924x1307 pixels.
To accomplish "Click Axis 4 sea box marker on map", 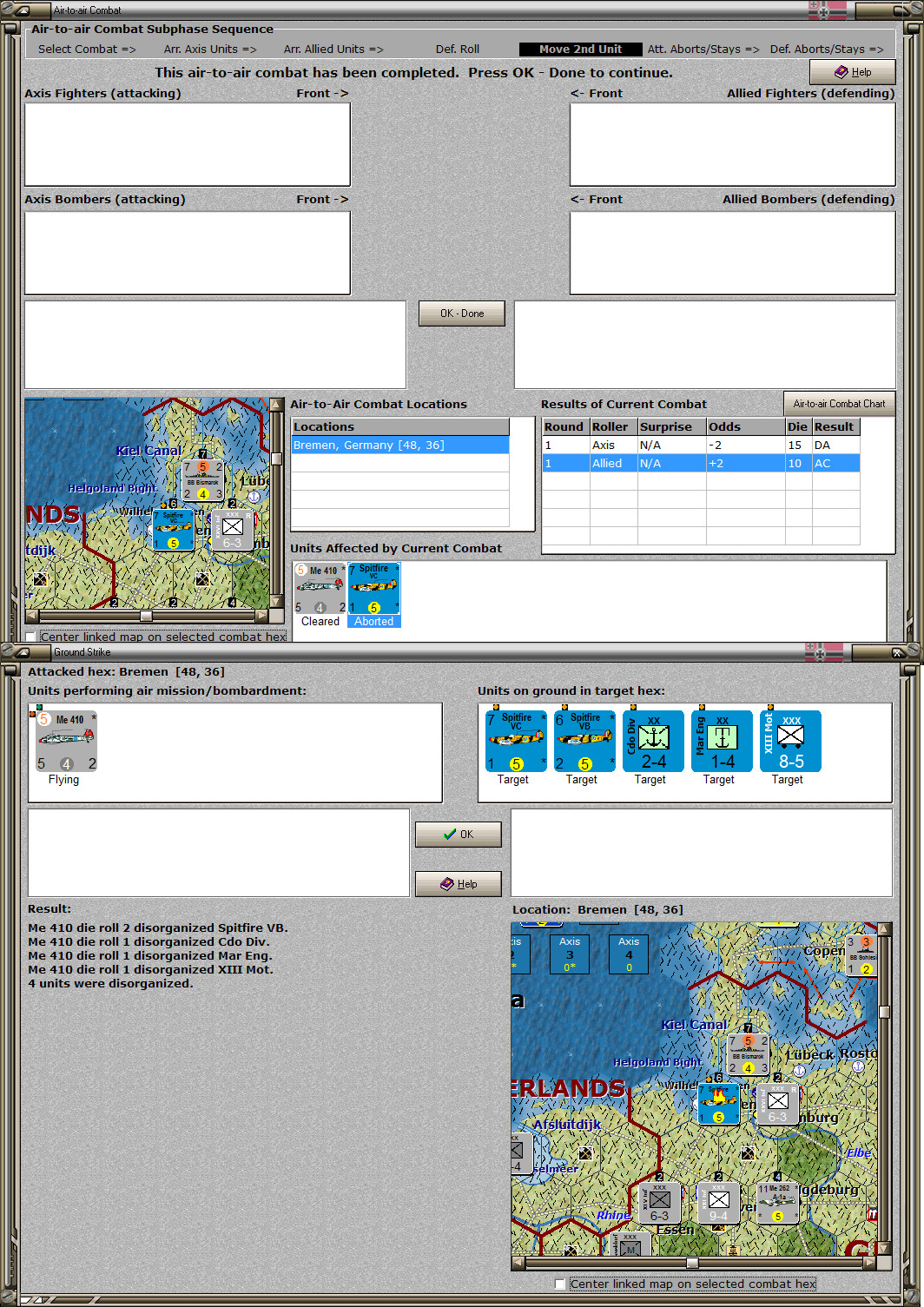I will click(629, 954).
